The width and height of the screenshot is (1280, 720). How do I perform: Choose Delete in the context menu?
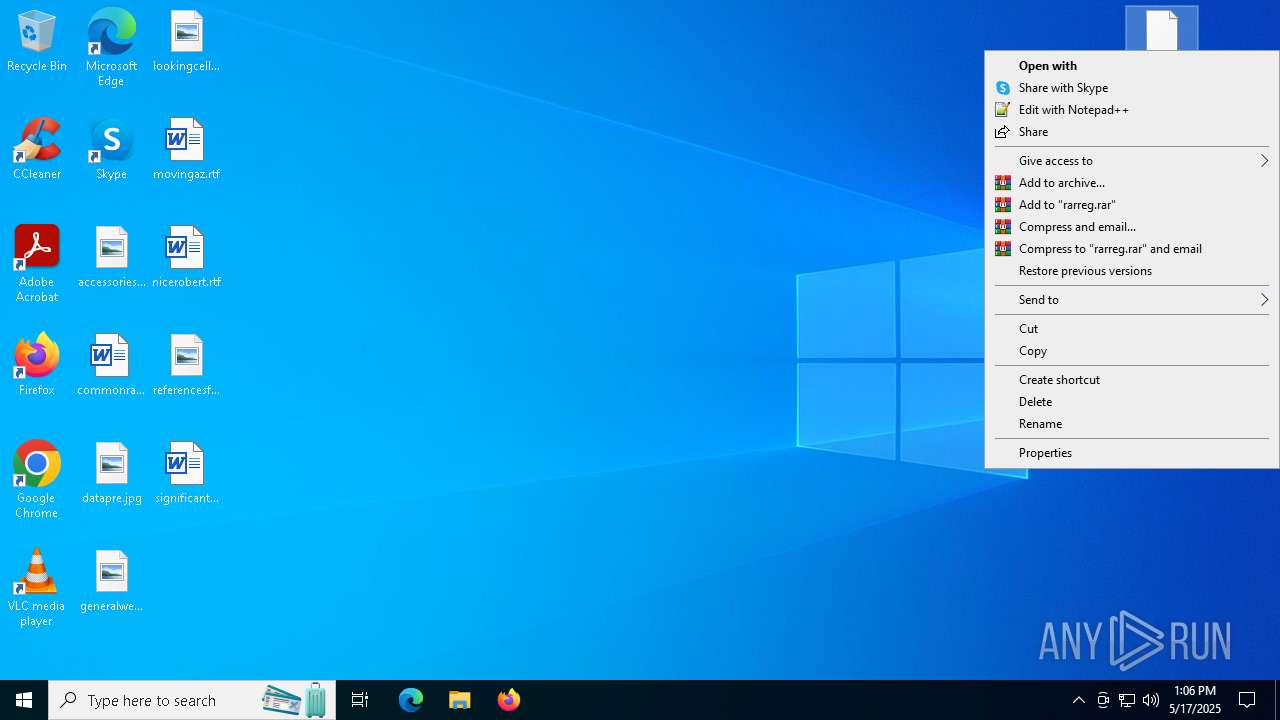point(1132,402)
